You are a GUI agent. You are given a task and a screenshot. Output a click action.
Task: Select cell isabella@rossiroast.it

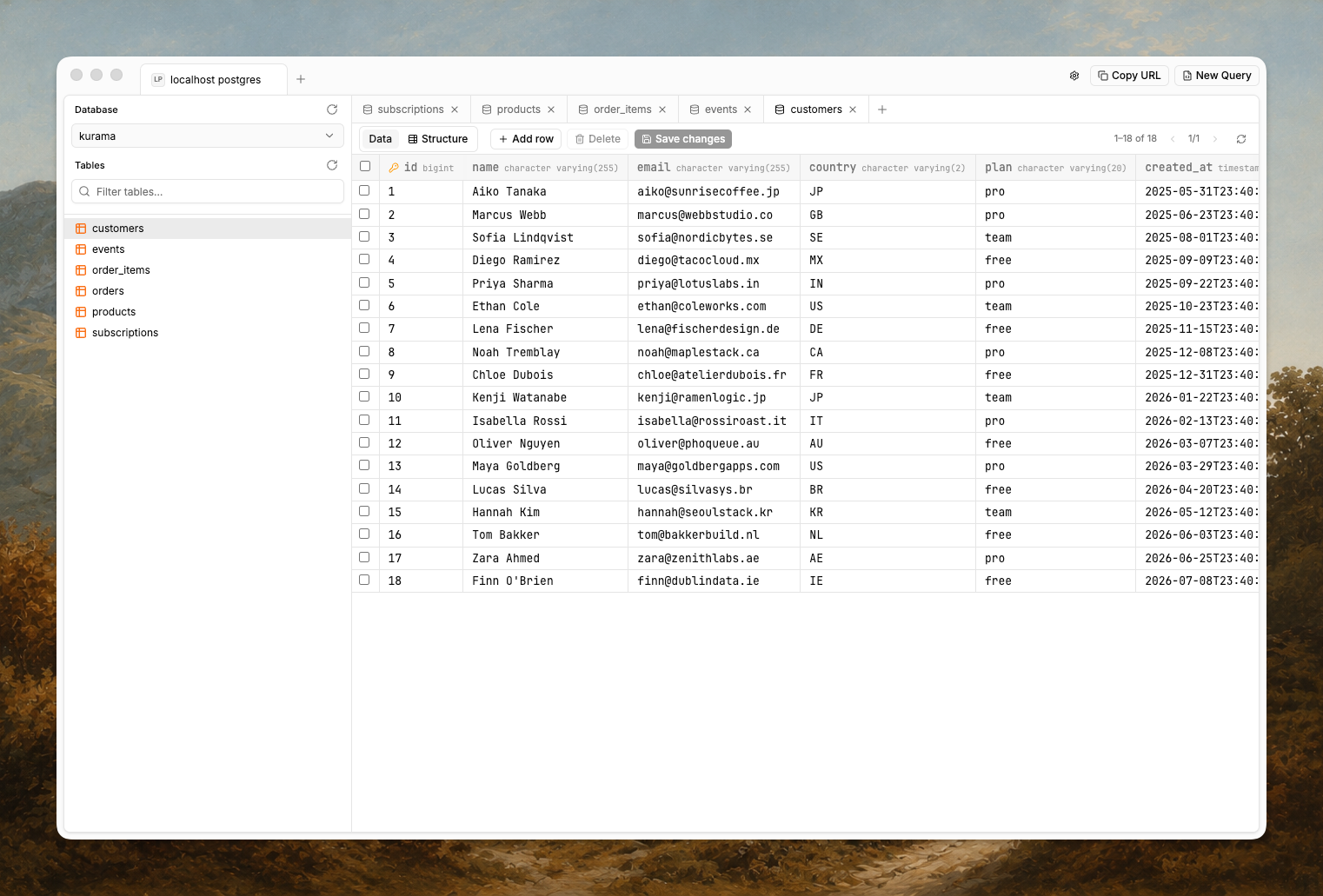(x=714, y=421)
